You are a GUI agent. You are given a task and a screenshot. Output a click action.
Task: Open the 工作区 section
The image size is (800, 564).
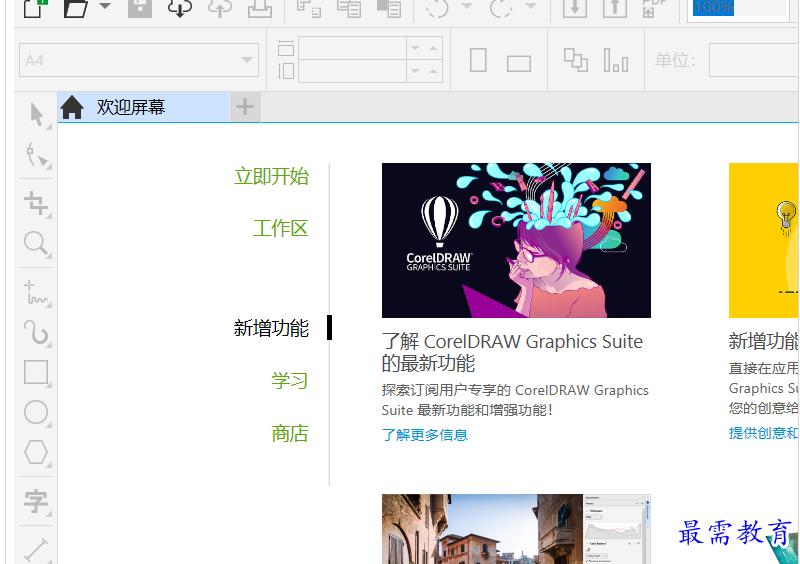point(281,228)
